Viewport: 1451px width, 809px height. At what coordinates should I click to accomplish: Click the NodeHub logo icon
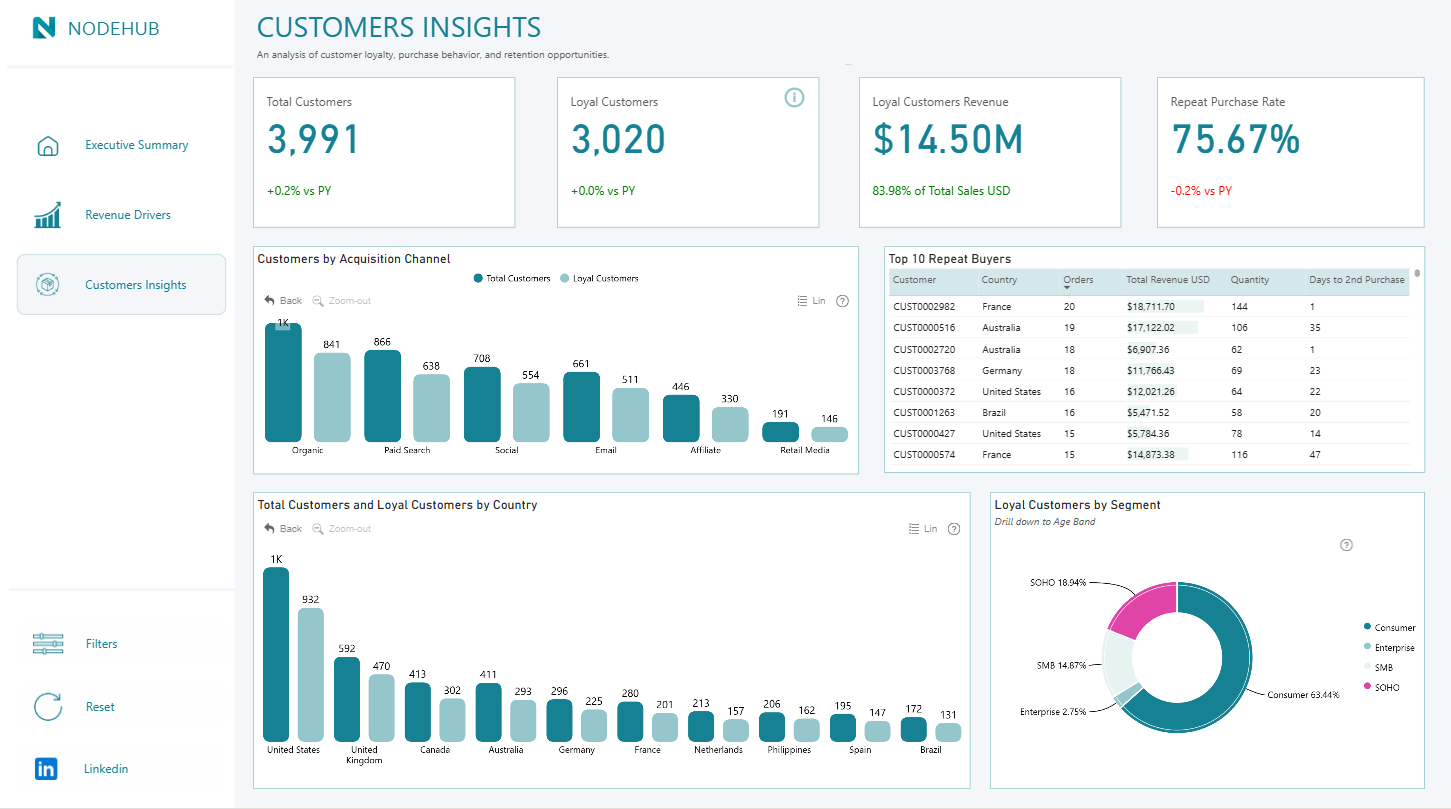[44, 28]
